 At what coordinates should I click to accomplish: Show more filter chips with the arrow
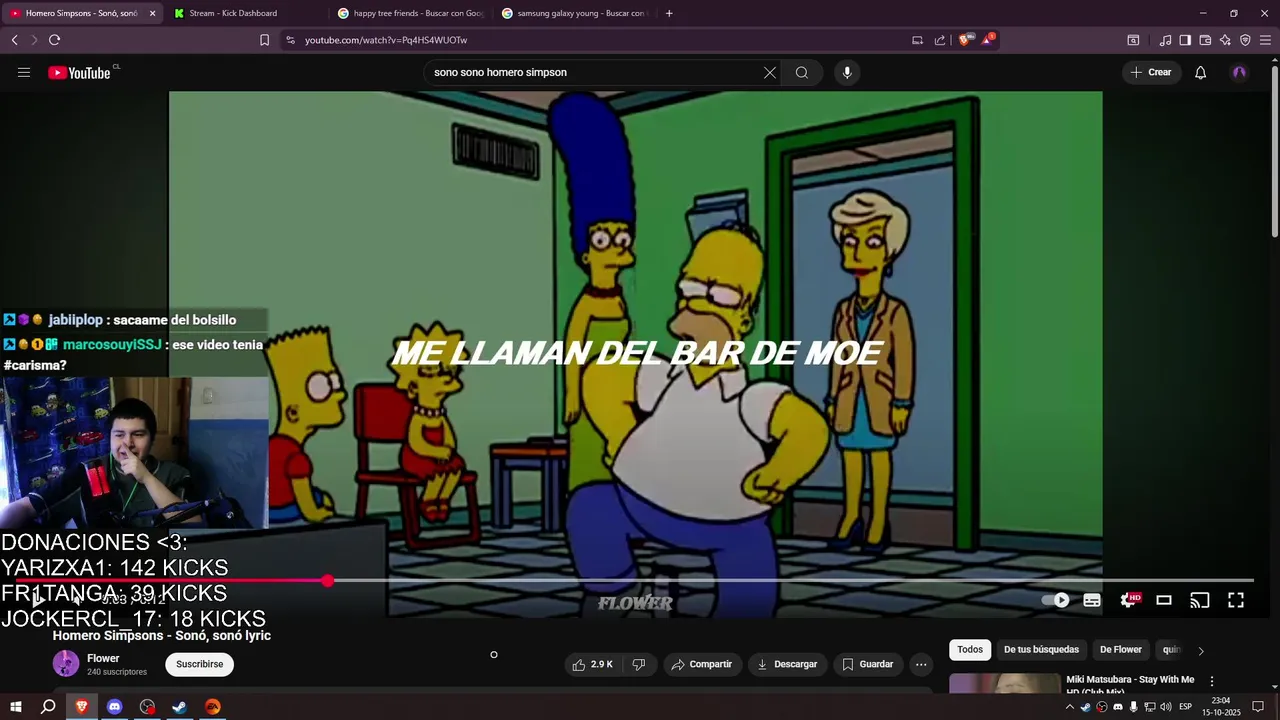coord(1201,650)
